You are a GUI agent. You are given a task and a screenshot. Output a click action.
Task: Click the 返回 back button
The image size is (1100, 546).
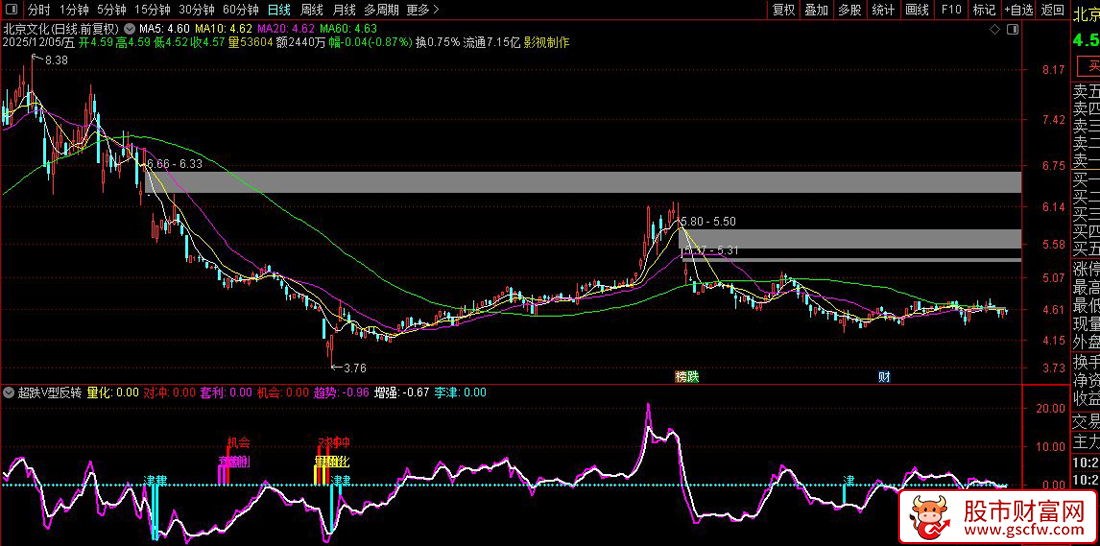pyautogui.click(x=1052, y=10)
